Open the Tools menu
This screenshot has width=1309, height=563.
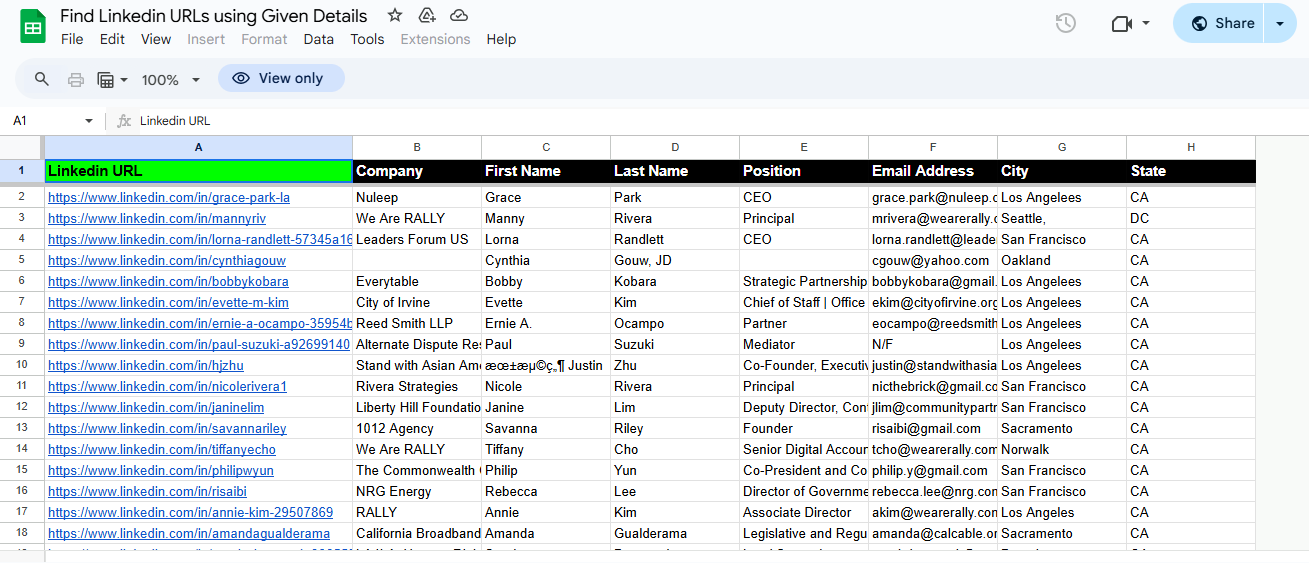click(x=367, y=39)
